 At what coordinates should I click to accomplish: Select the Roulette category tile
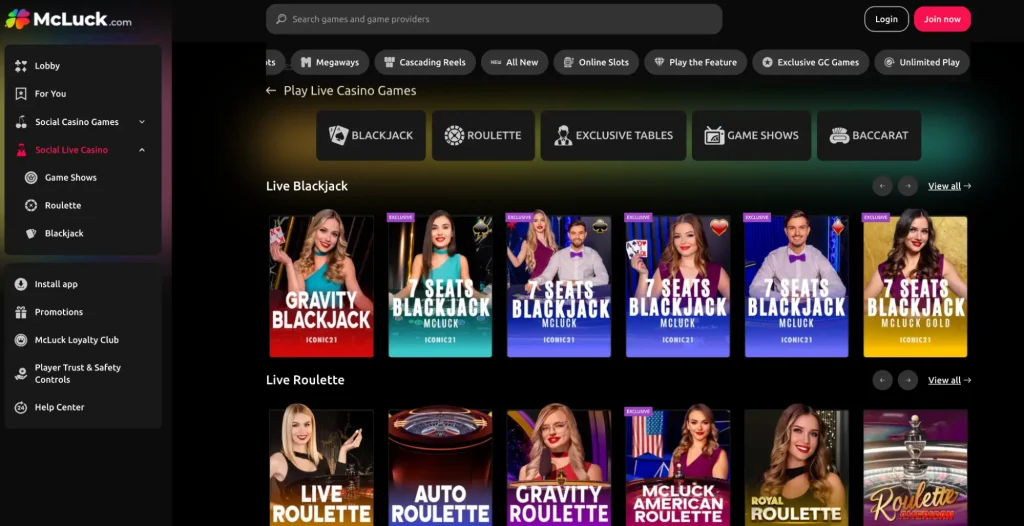pos(483,135)
